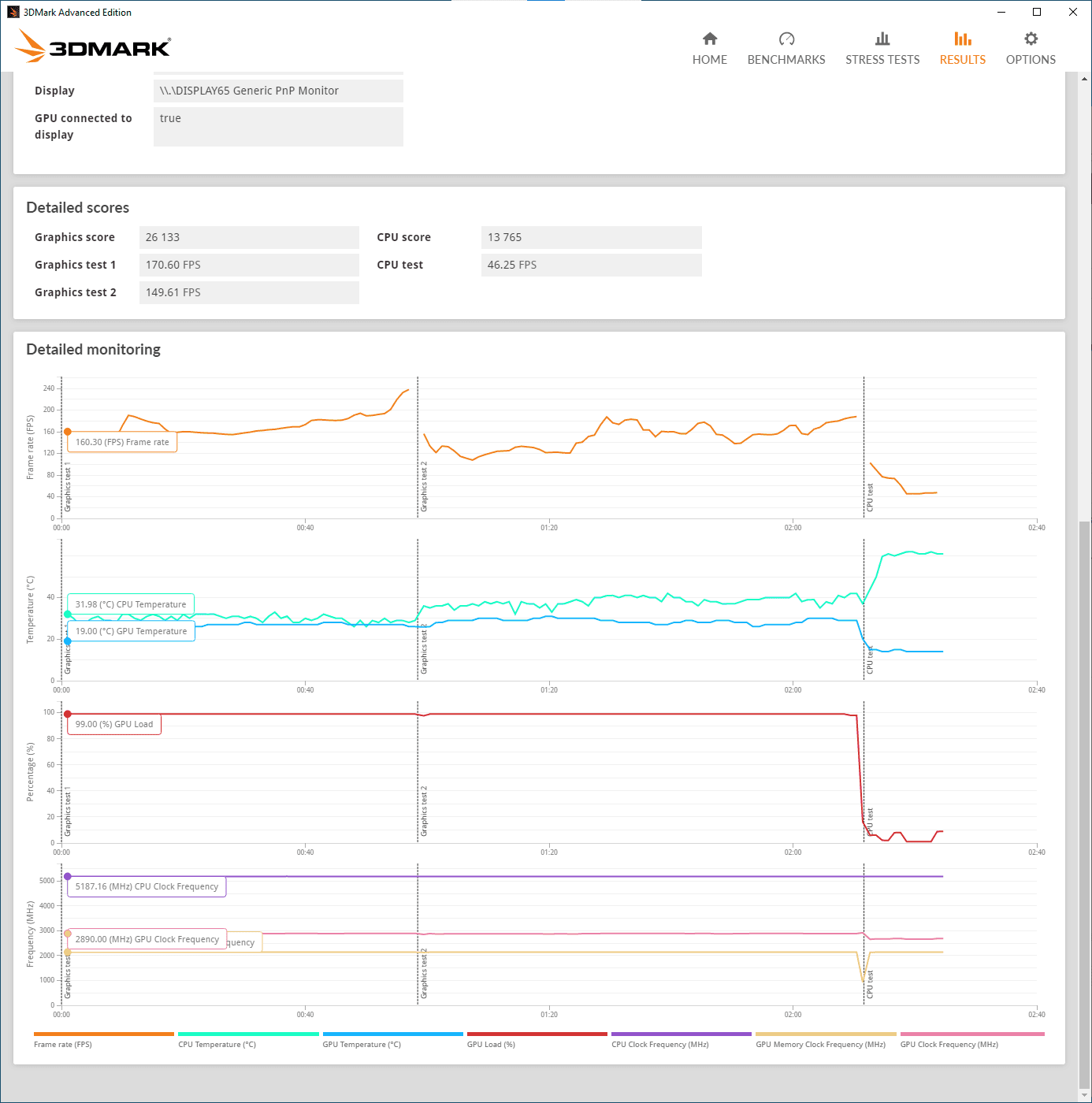Switch to STRESS TESTS tab label
Screen dimensions: 1092x1103
point(882,60)
